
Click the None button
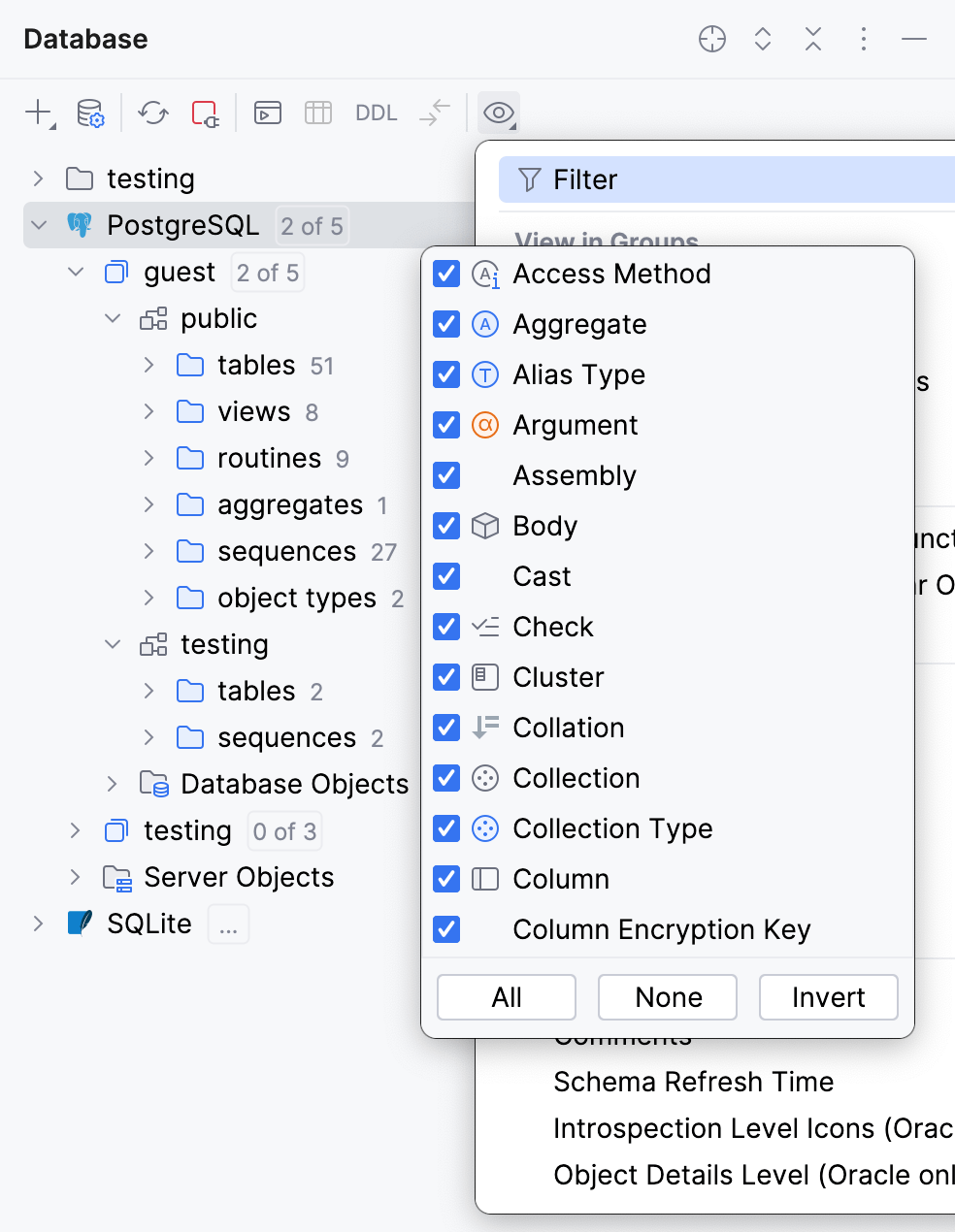tap(667, 997)
